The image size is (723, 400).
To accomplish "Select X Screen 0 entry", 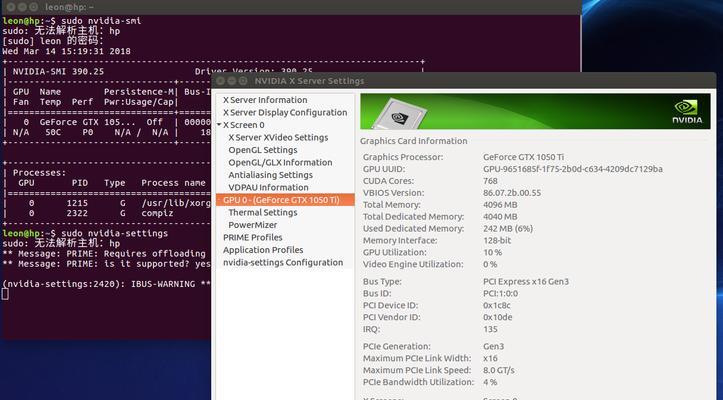I will (x=243, y=125).
